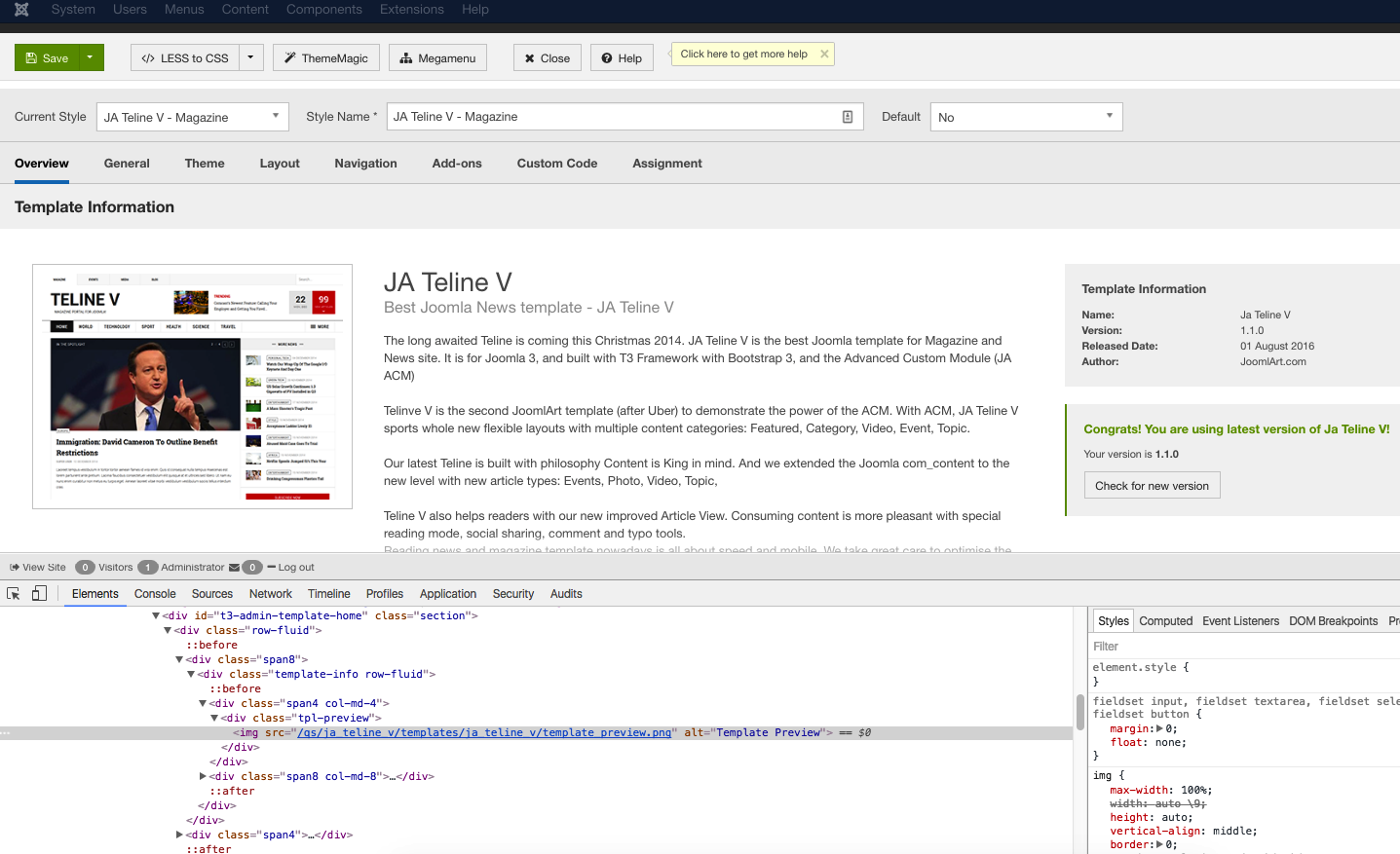Image resolution: width=1400 pixels, height=854 pixels.
Task: Open the LESS to CSS dropdown arrow
Action: (250, 57)
